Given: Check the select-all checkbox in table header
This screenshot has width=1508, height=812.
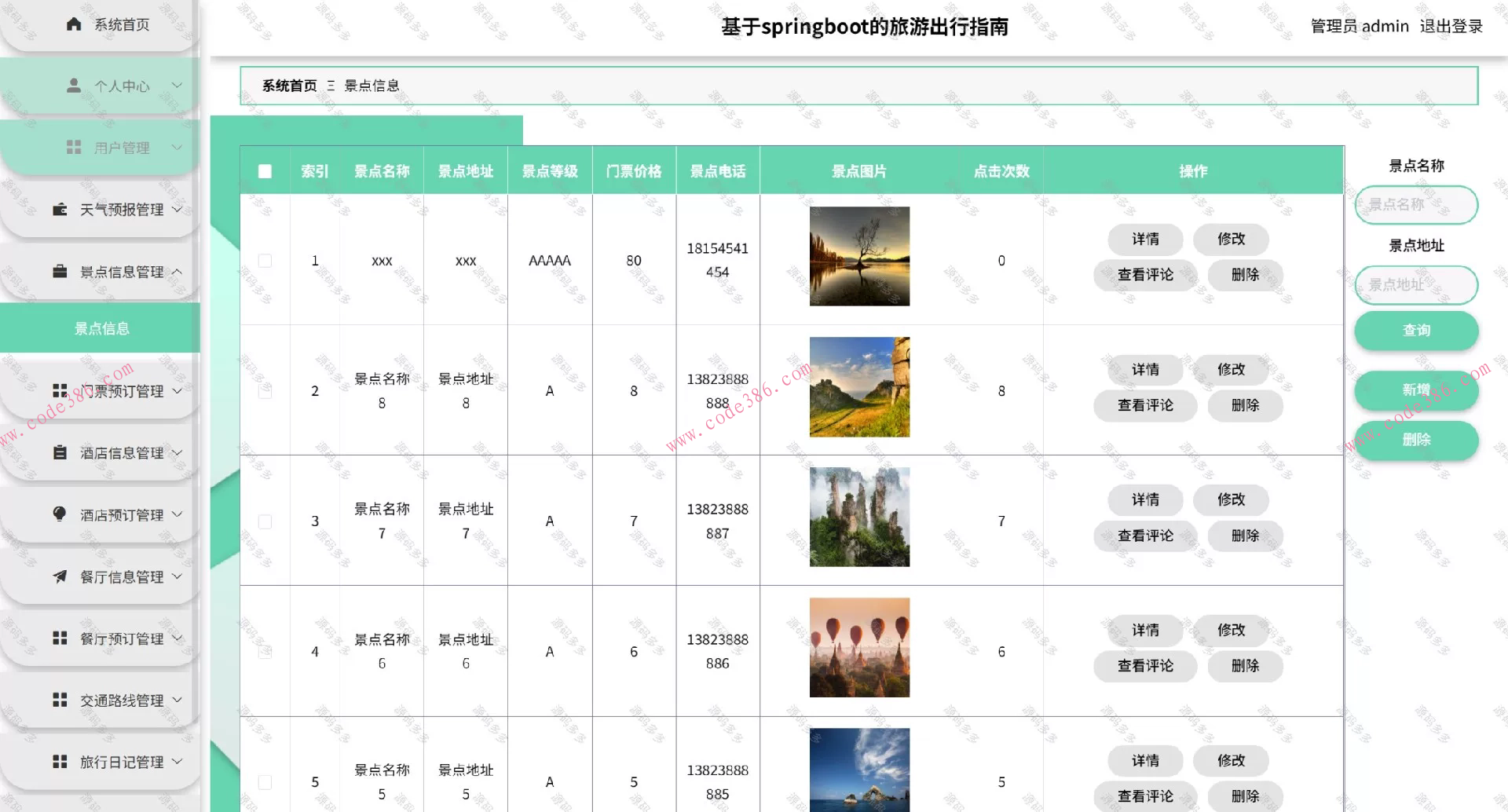Looking at the screenshot, I should click(x=265, y=170).
